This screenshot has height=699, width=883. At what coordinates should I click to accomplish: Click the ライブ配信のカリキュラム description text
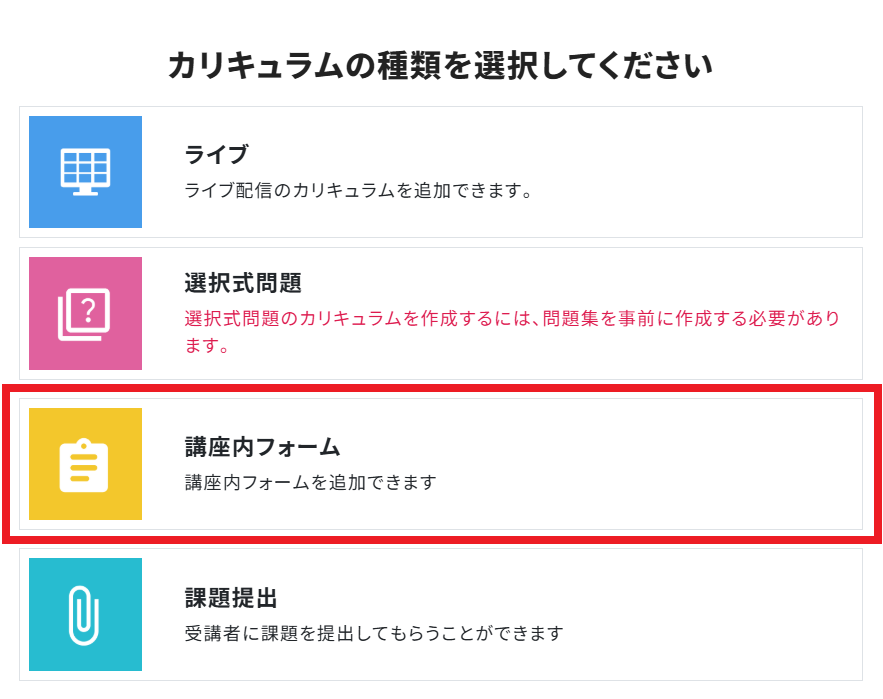tap(358, 190)
